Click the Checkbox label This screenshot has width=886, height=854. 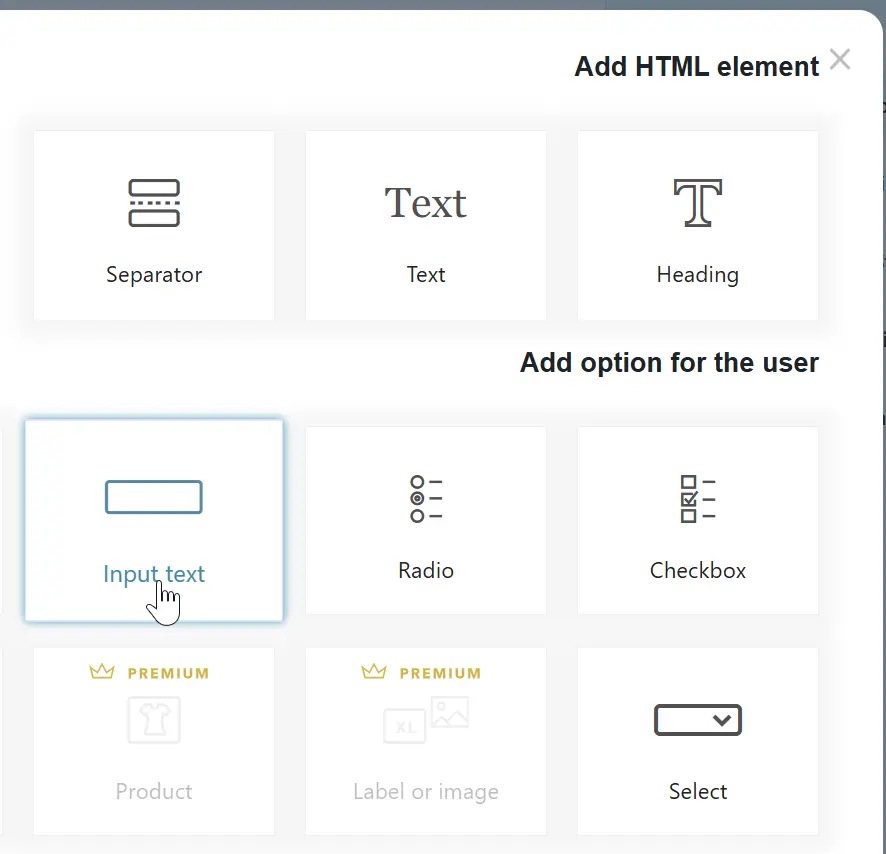click(698, 570)
